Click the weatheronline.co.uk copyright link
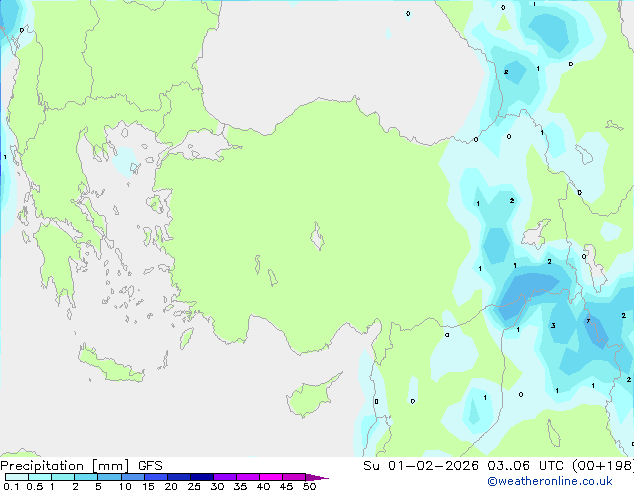 coord(549,481)
